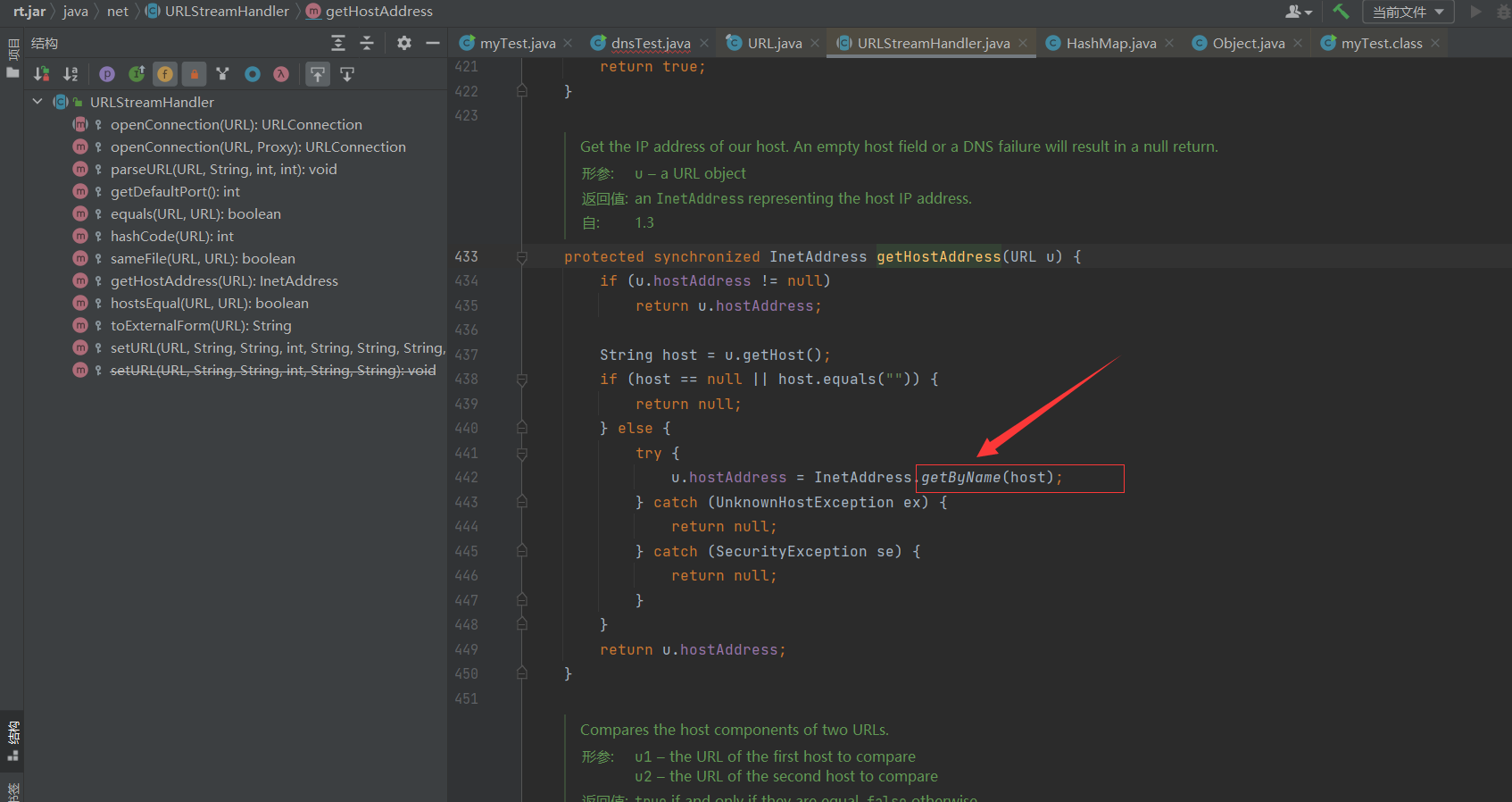Toggle alphabetical sort in Structure panel
This screenshot has width=1512, height=802.
pyautogui.click(x=71, y=74)
